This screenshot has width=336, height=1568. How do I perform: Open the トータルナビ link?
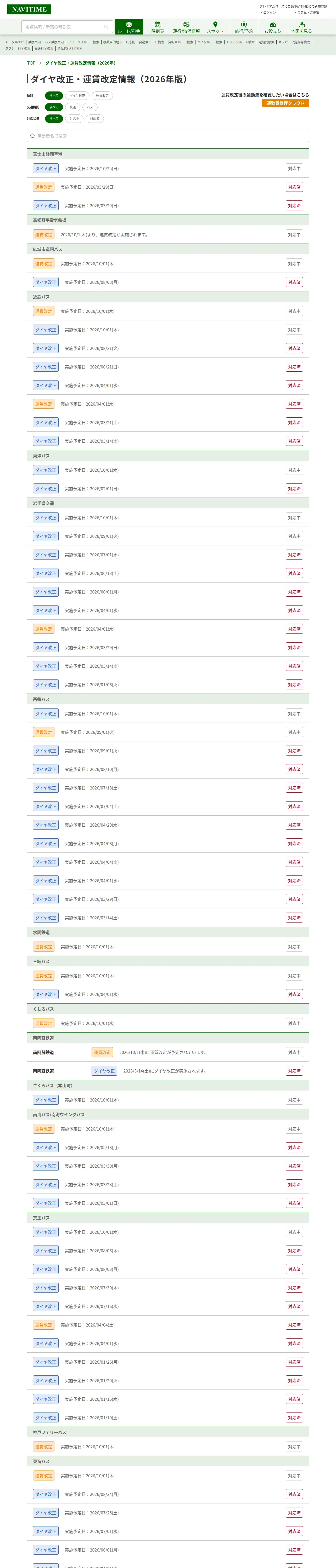(x=15, y=42)
